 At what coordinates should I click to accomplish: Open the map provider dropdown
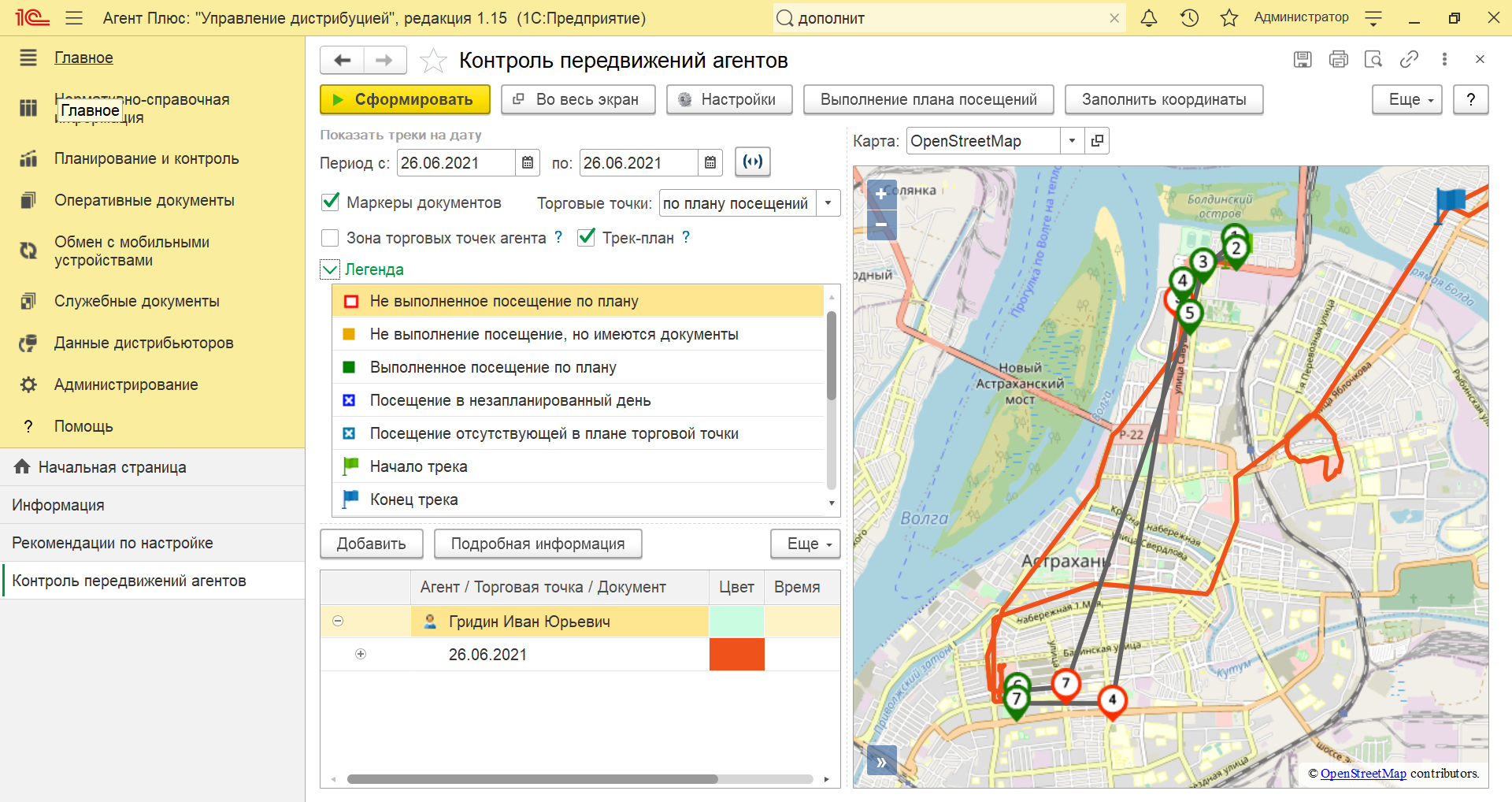click(1072, 141)
